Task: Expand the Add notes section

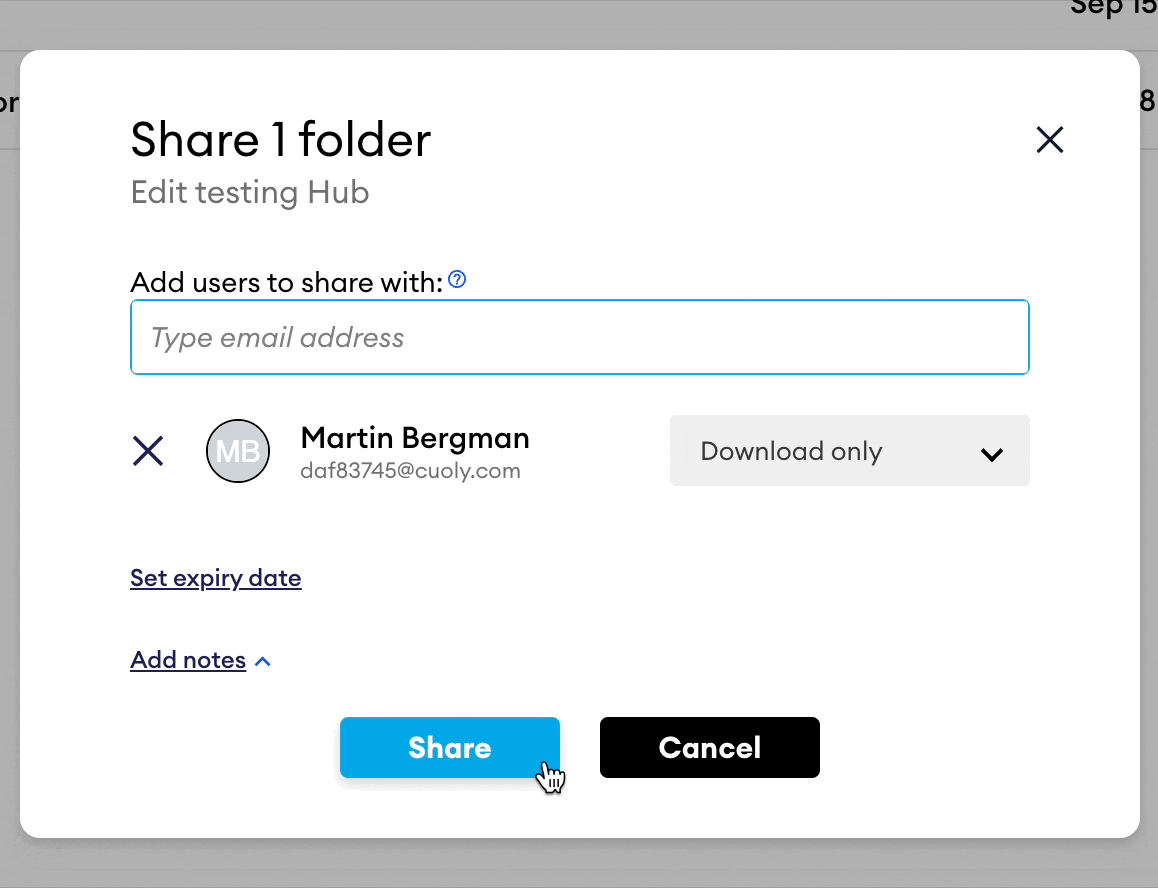Action: [x=200, y=660]
